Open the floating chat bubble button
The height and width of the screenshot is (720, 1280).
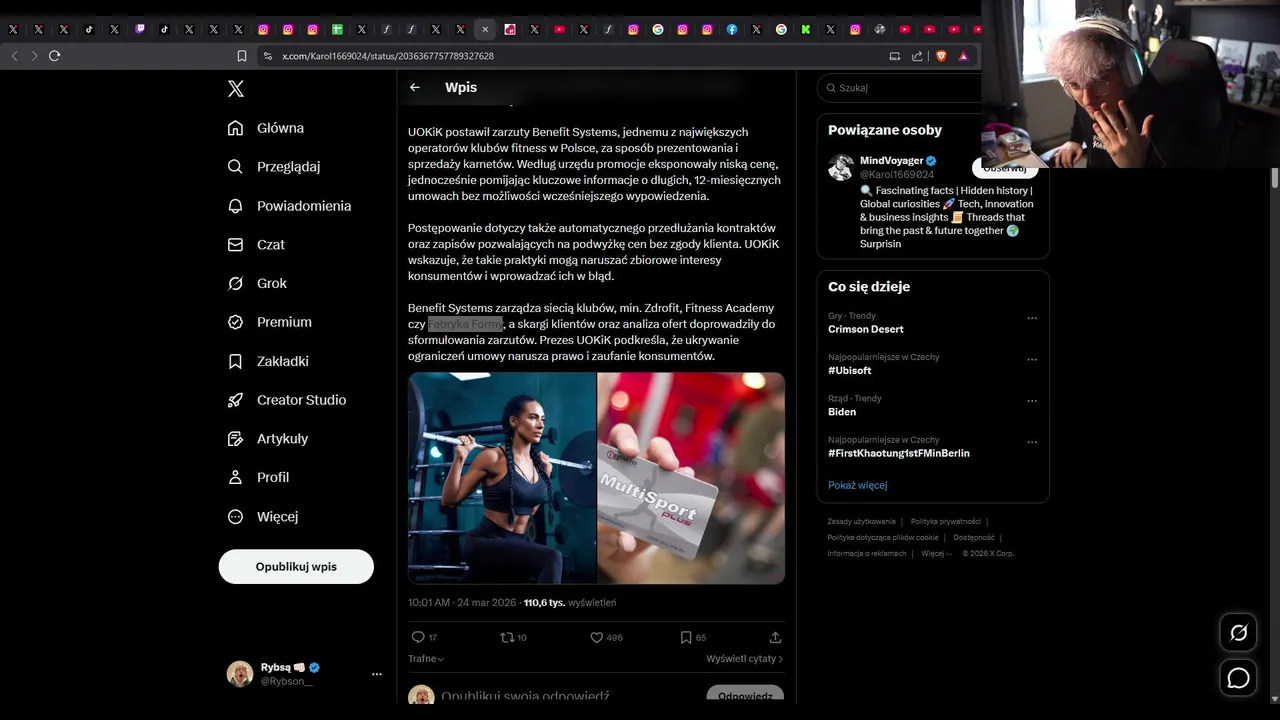1238,679
